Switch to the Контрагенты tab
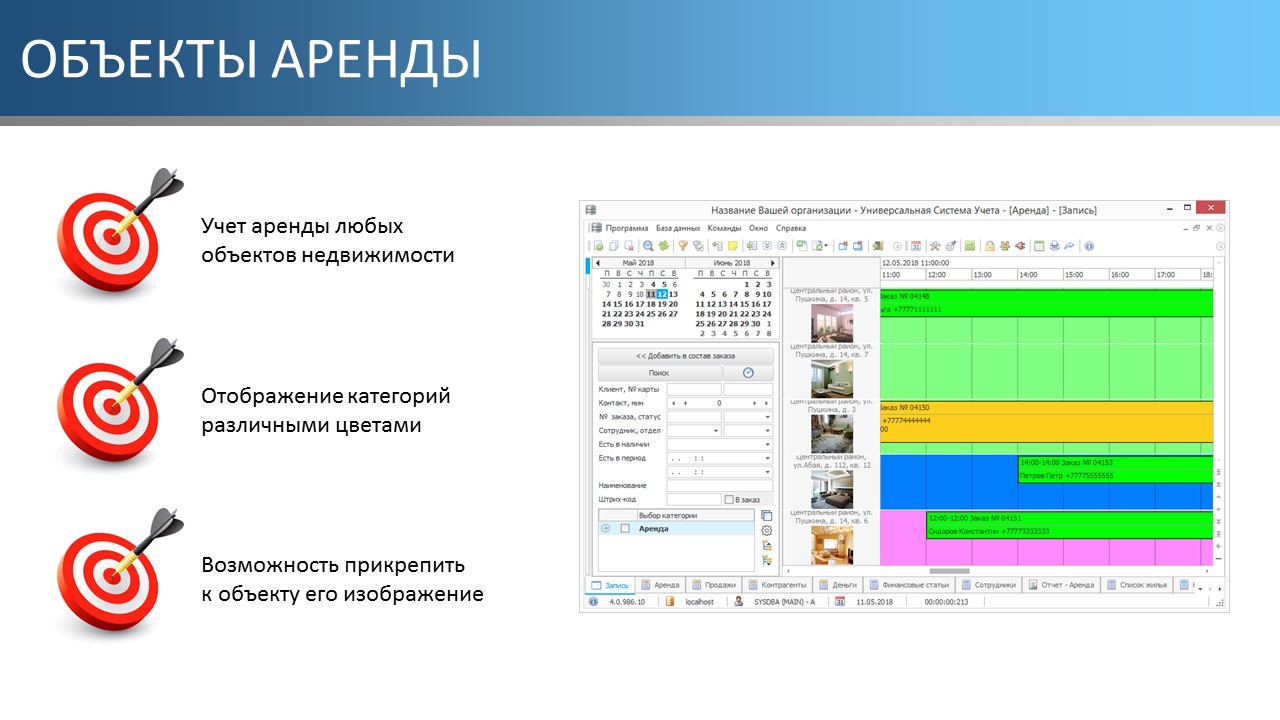Screen dimensions: 1280x720 (776, 585)
